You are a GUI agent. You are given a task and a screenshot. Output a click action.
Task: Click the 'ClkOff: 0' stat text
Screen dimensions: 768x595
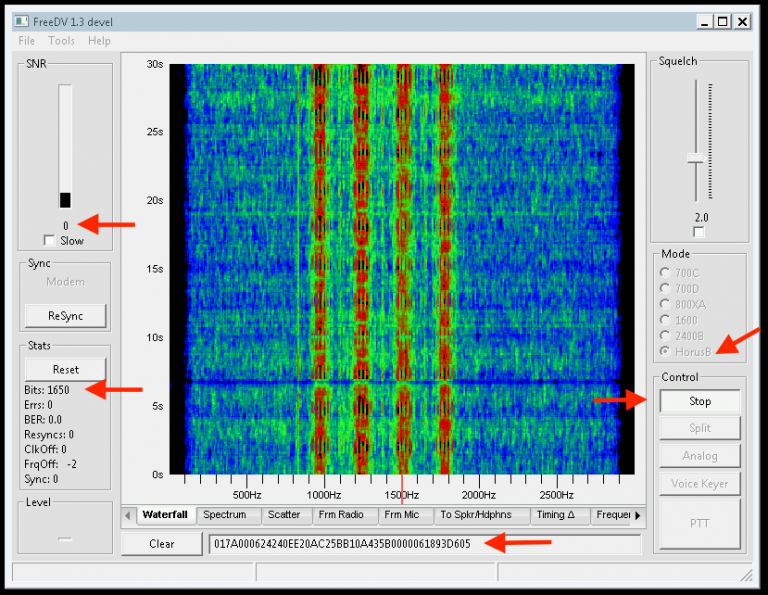point(45,449)
